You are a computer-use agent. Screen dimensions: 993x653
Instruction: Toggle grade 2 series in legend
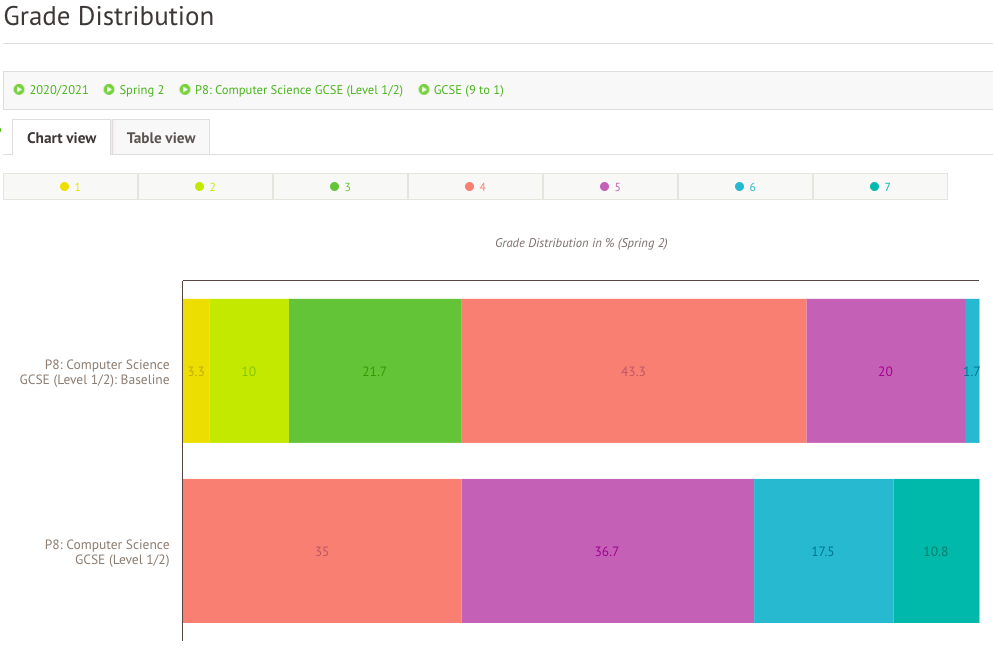(205, 187)
